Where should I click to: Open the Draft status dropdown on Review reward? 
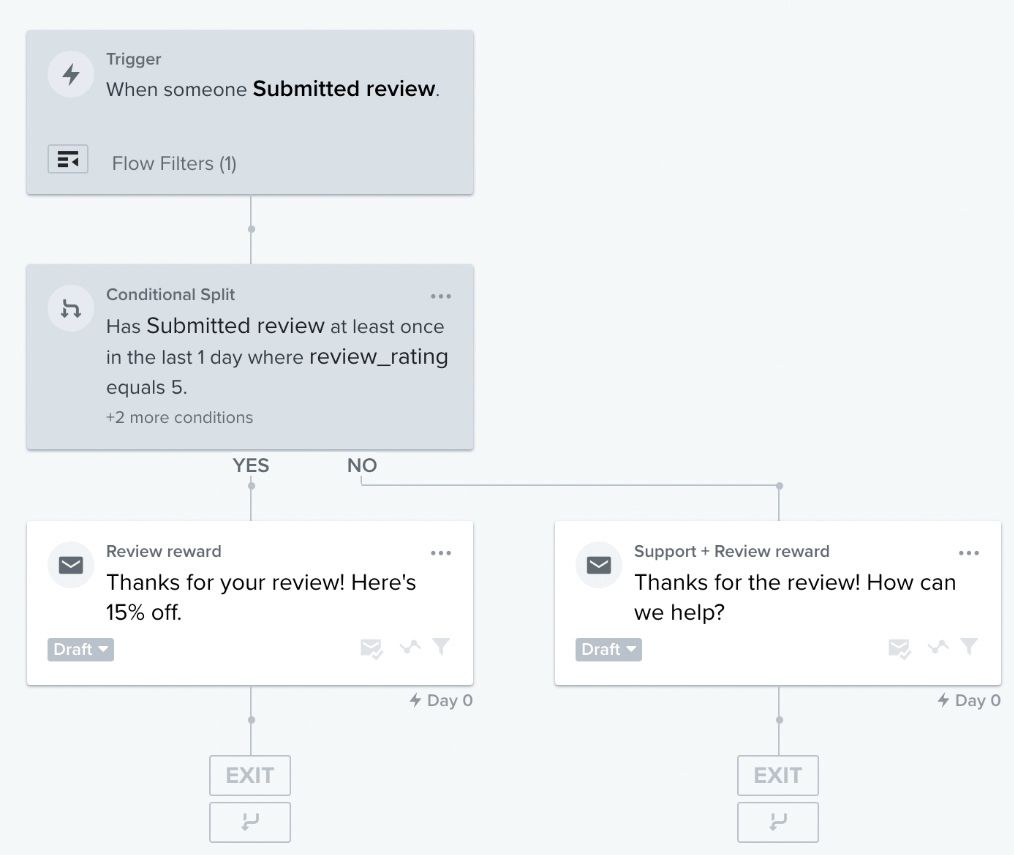tap(80, 649)
